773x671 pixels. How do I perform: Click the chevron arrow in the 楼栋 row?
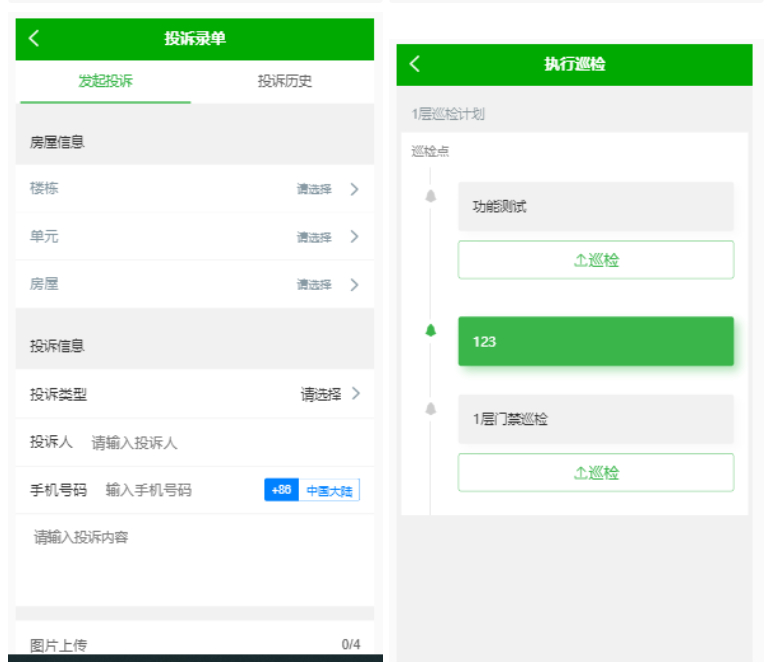click(x=354, y=189)
